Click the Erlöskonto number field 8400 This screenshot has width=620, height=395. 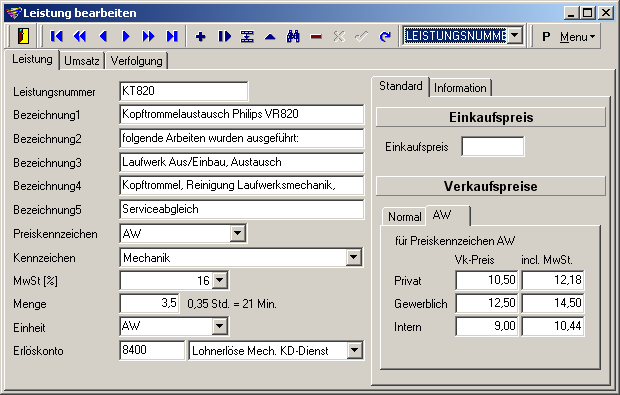coord(152,350)
